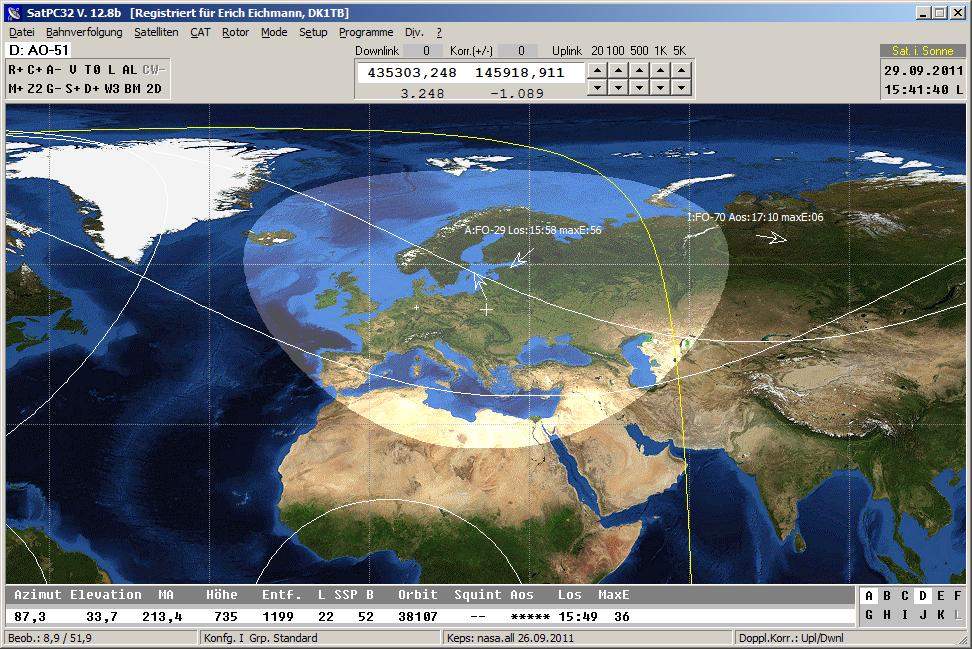Select satellite letter I

coord(905,615)
